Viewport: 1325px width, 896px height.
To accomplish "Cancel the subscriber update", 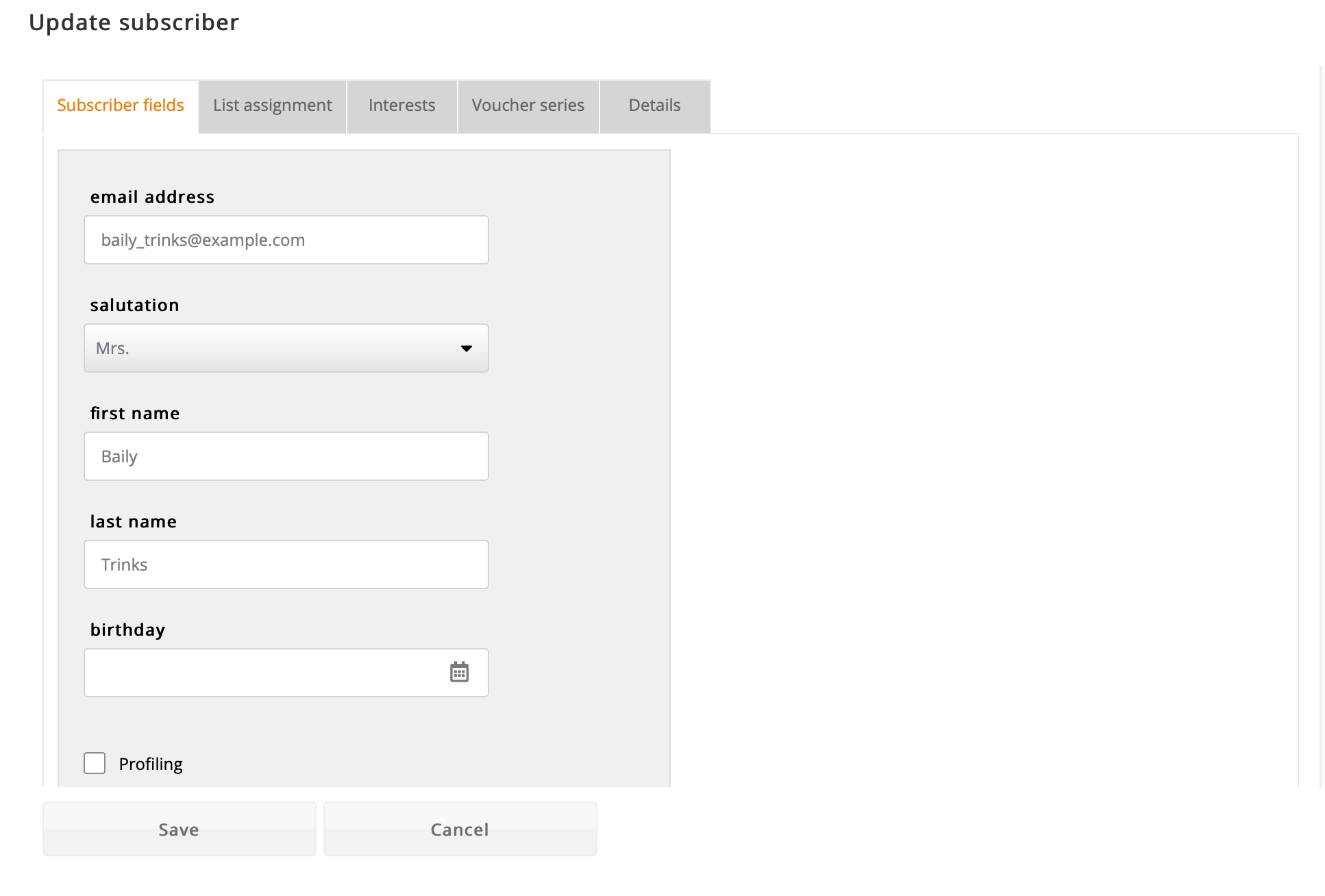I will [460, 829].
